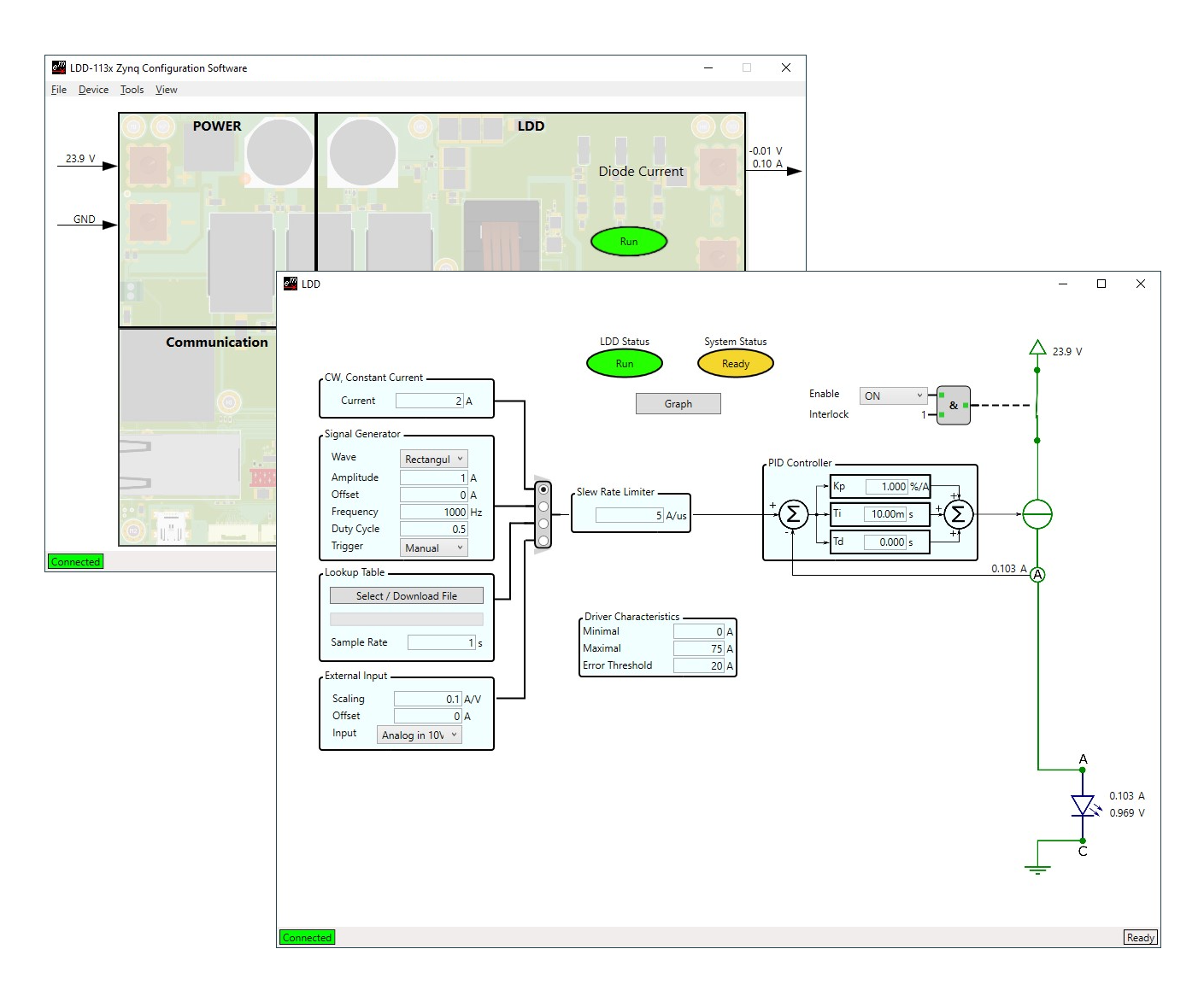The width and height of the screenshot is (1204, 990).
Task: Edit the Maximal driver current field
Action: pyautogui.click(x=699, y=648)
